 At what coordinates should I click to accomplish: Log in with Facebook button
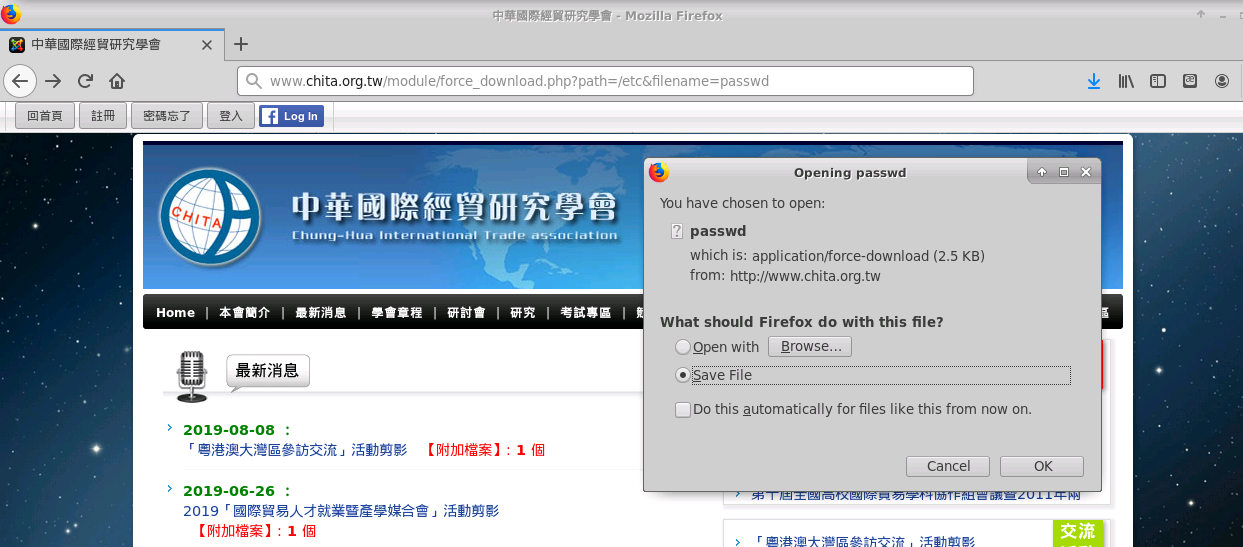click(x=290, y=116)
